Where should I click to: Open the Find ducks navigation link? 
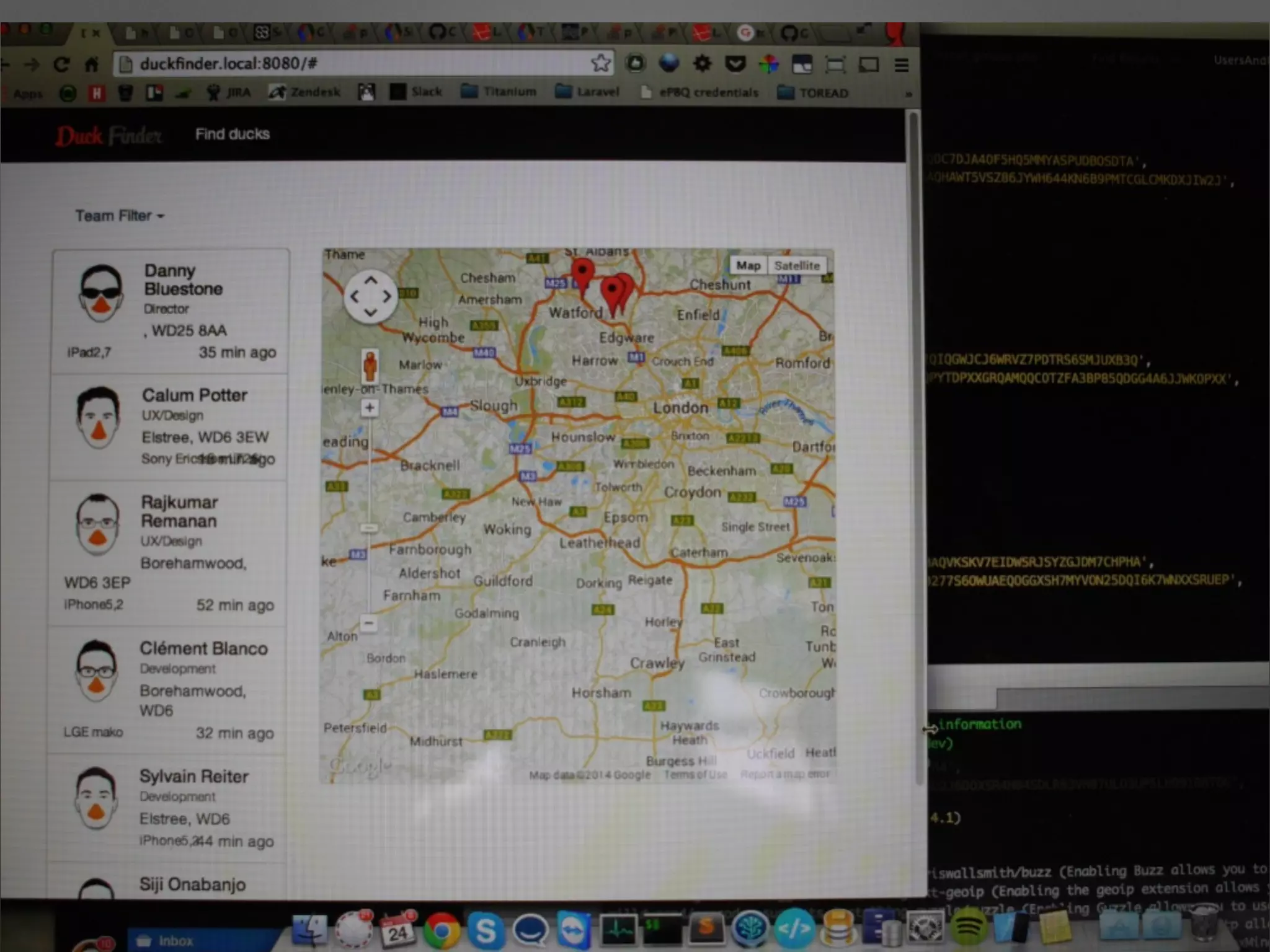[233, 134]
